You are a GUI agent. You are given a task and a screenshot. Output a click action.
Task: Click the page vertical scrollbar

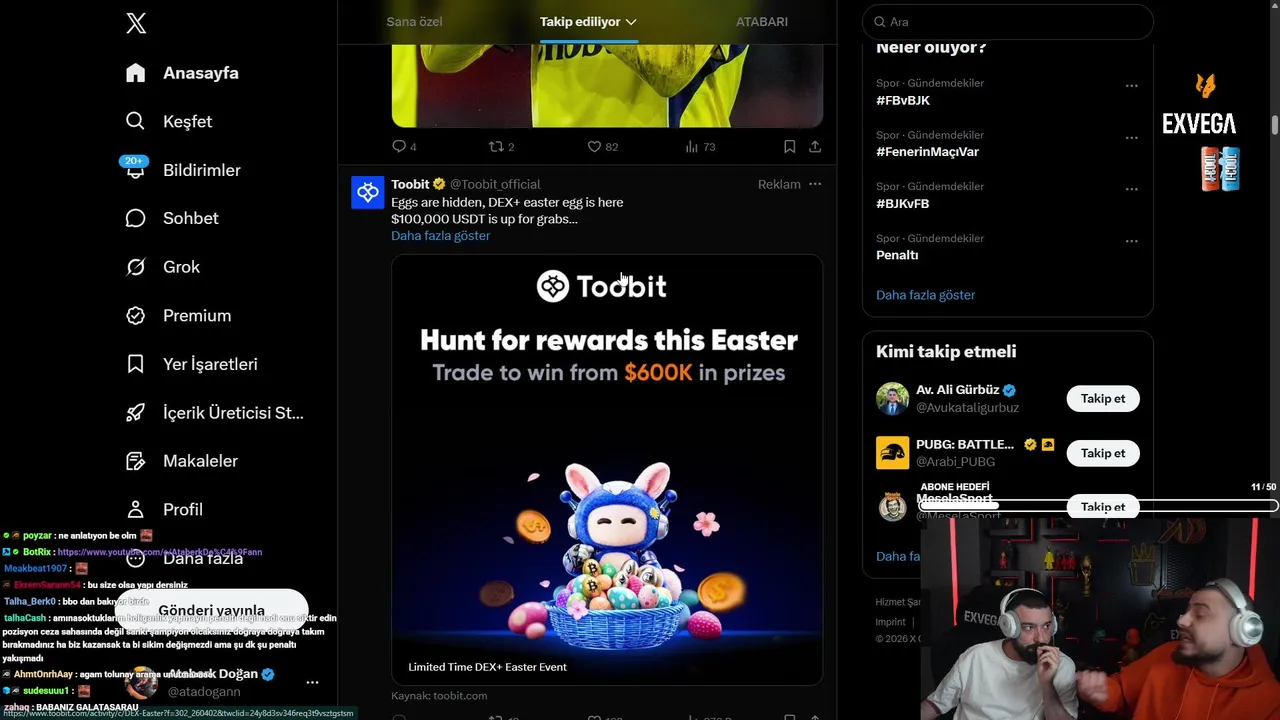point(1274,125)
